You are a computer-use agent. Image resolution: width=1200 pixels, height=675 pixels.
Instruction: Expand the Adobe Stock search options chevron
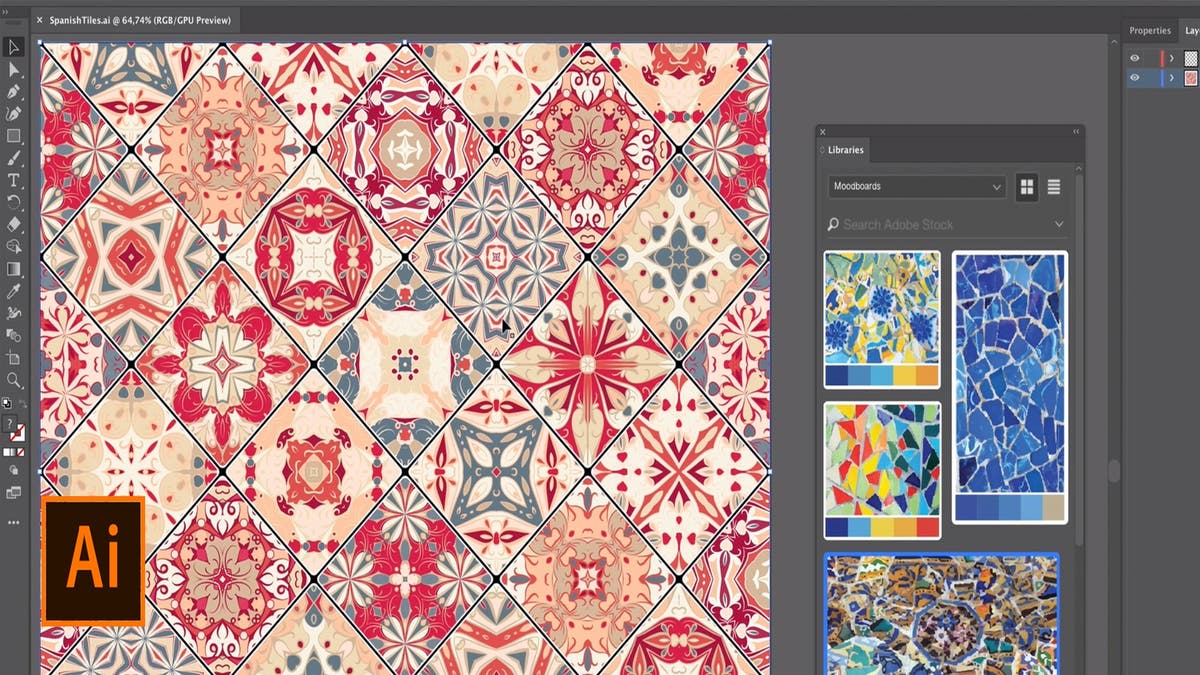(1059, 224)
